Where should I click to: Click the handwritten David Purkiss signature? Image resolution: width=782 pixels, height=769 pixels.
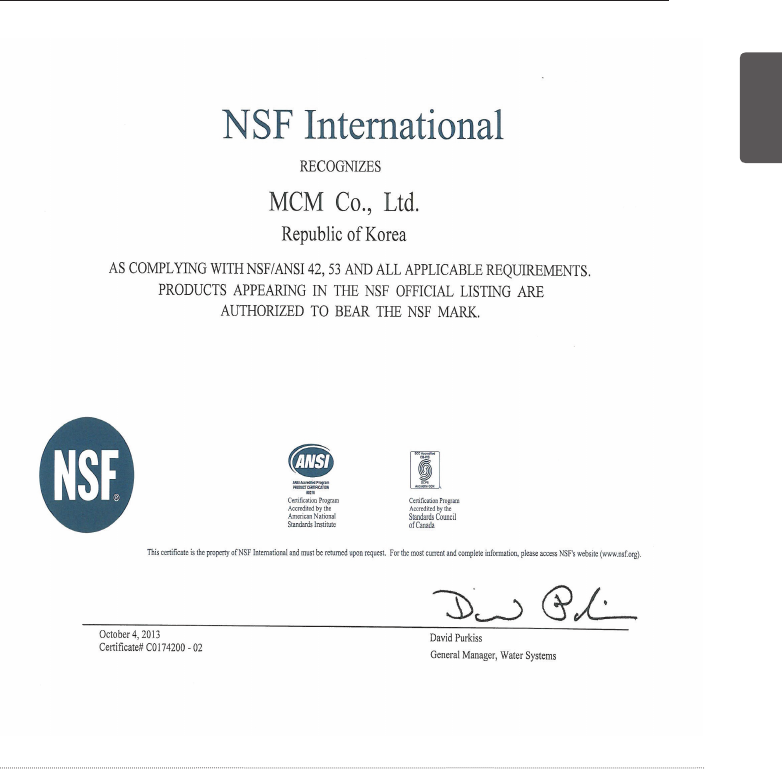(535, 605)
